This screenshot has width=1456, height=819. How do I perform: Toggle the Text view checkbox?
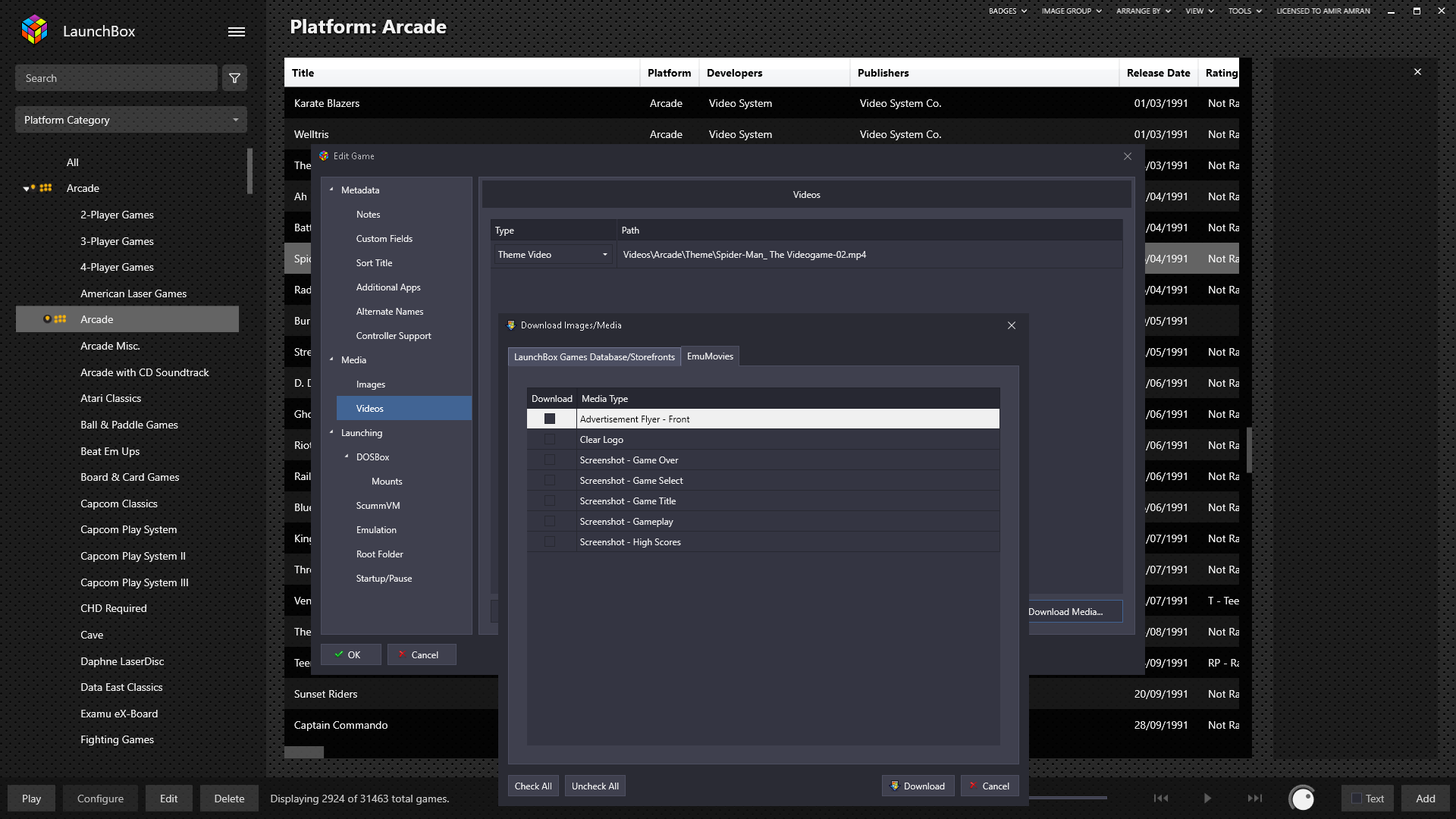1357,799
